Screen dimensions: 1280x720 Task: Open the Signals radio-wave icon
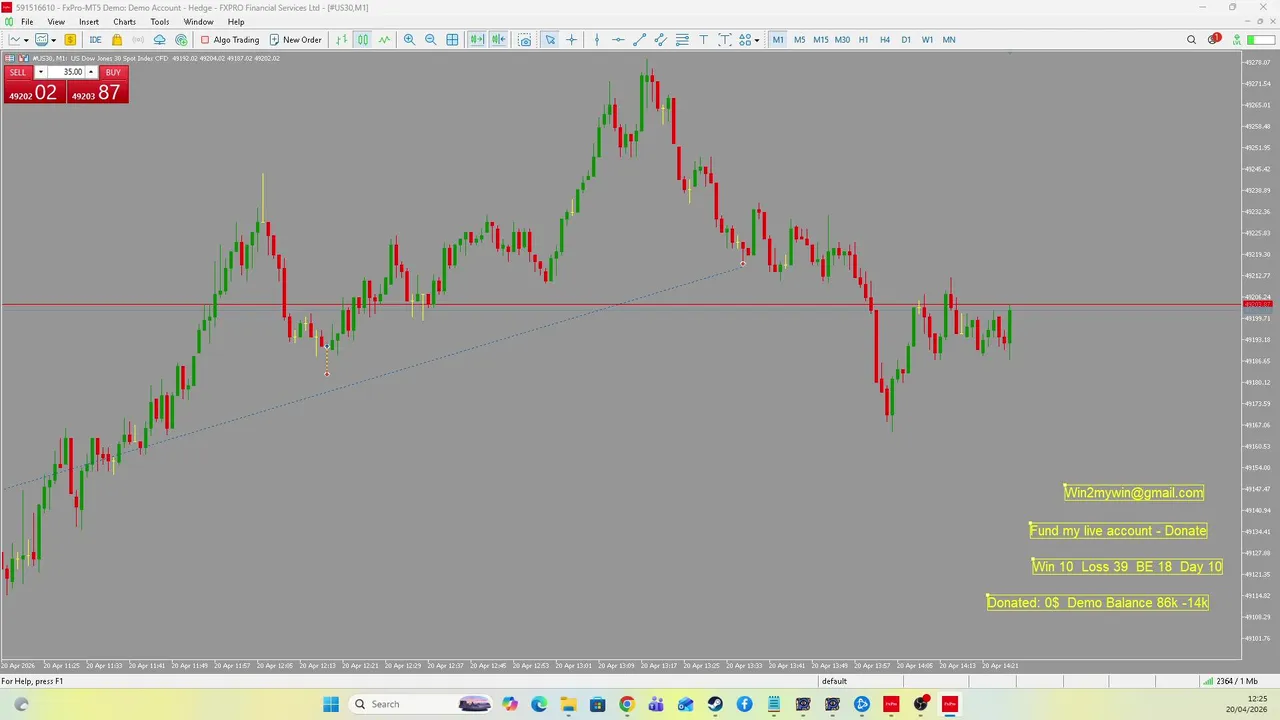pos(138,40)
